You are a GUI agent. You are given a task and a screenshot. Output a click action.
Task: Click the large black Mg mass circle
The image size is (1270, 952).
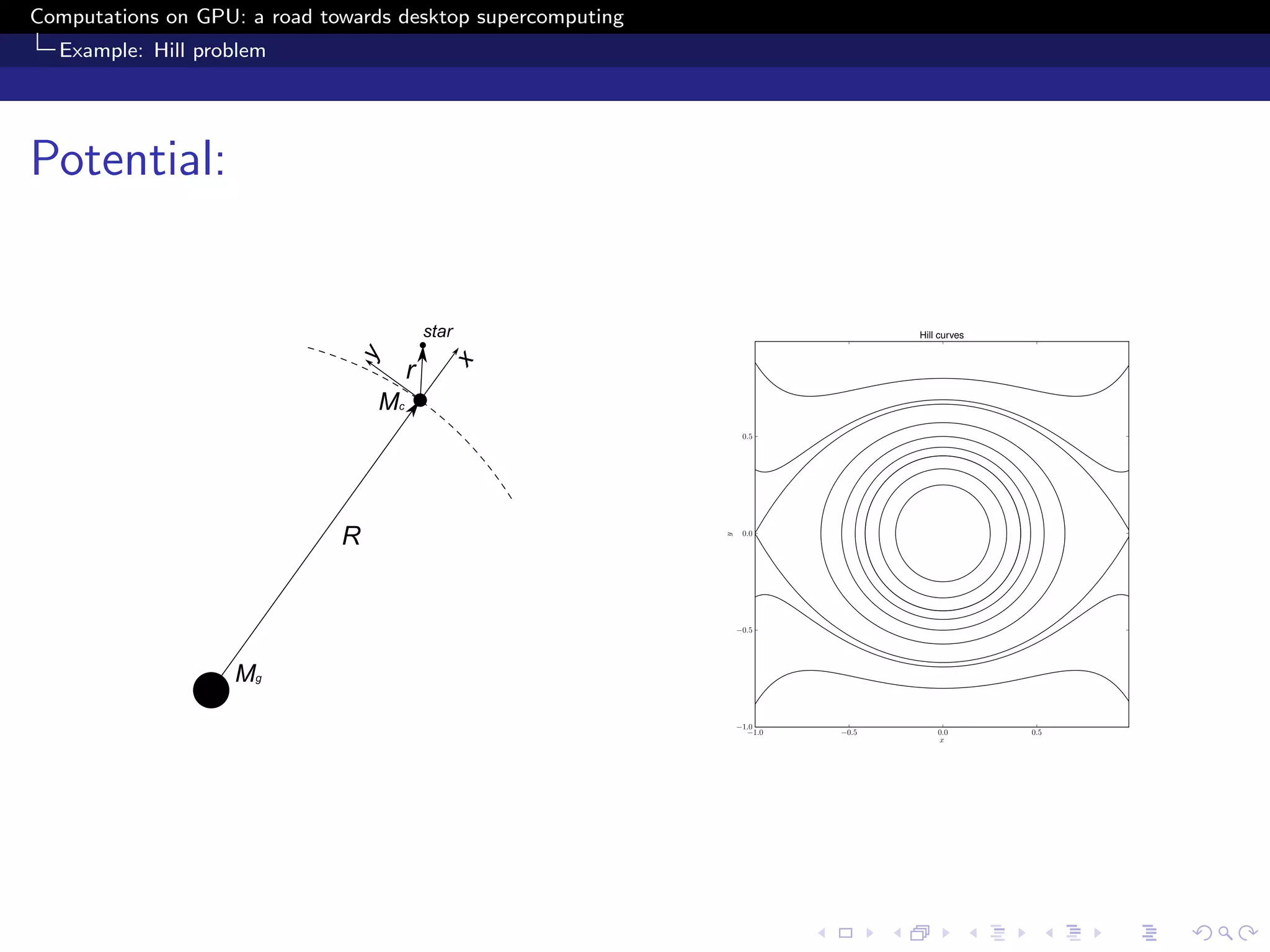pyautogui.click(x=211, y=690)
